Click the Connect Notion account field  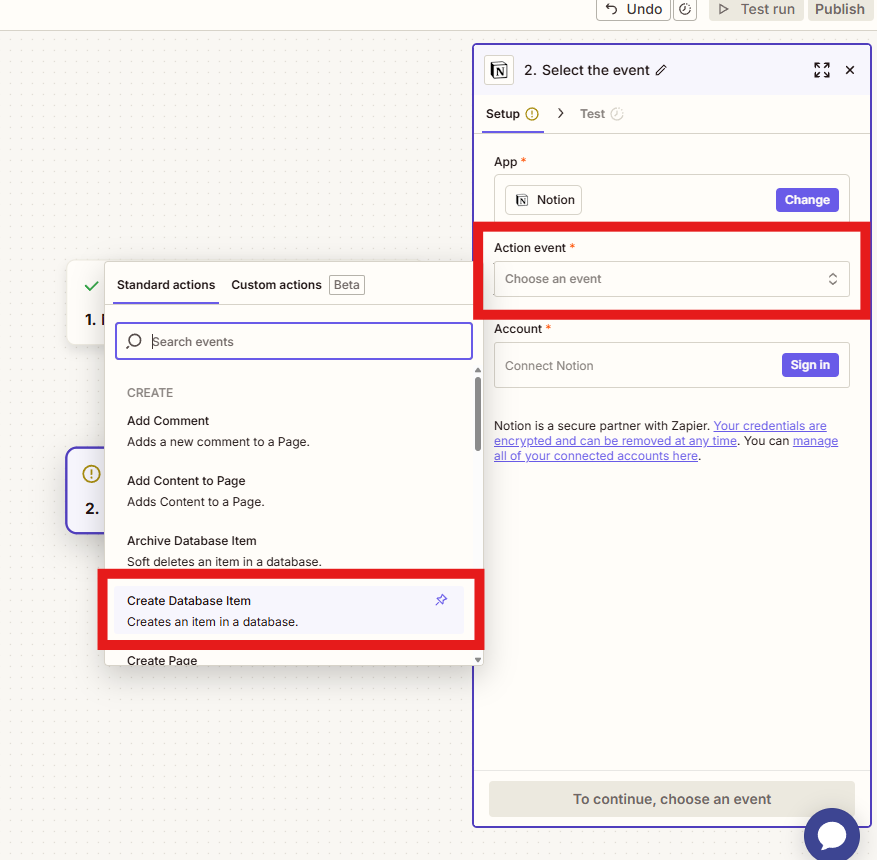point(672,365)
